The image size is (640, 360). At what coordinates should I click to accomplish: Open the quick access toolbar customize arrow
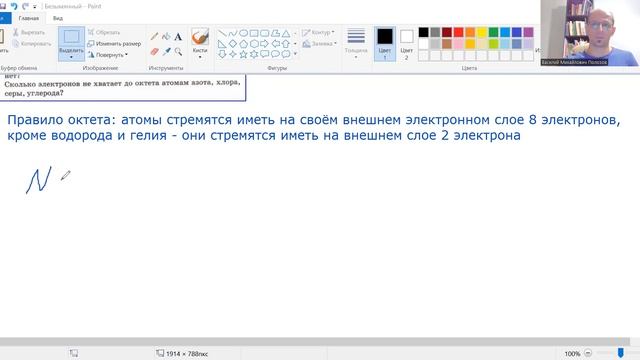(x=35, y=7)
